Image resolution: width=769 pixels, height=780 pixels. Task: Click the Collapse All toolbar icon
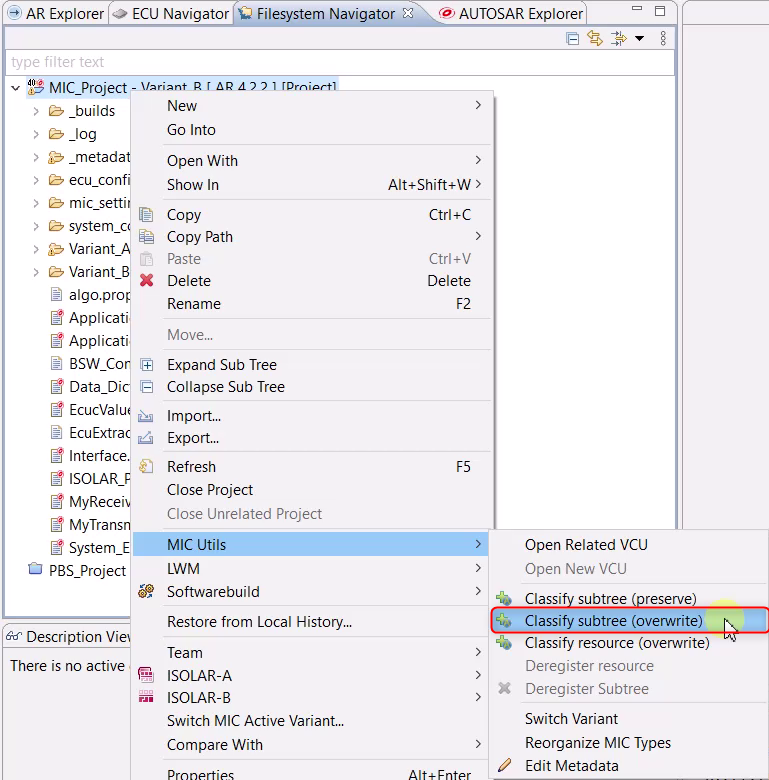point(573,38)
